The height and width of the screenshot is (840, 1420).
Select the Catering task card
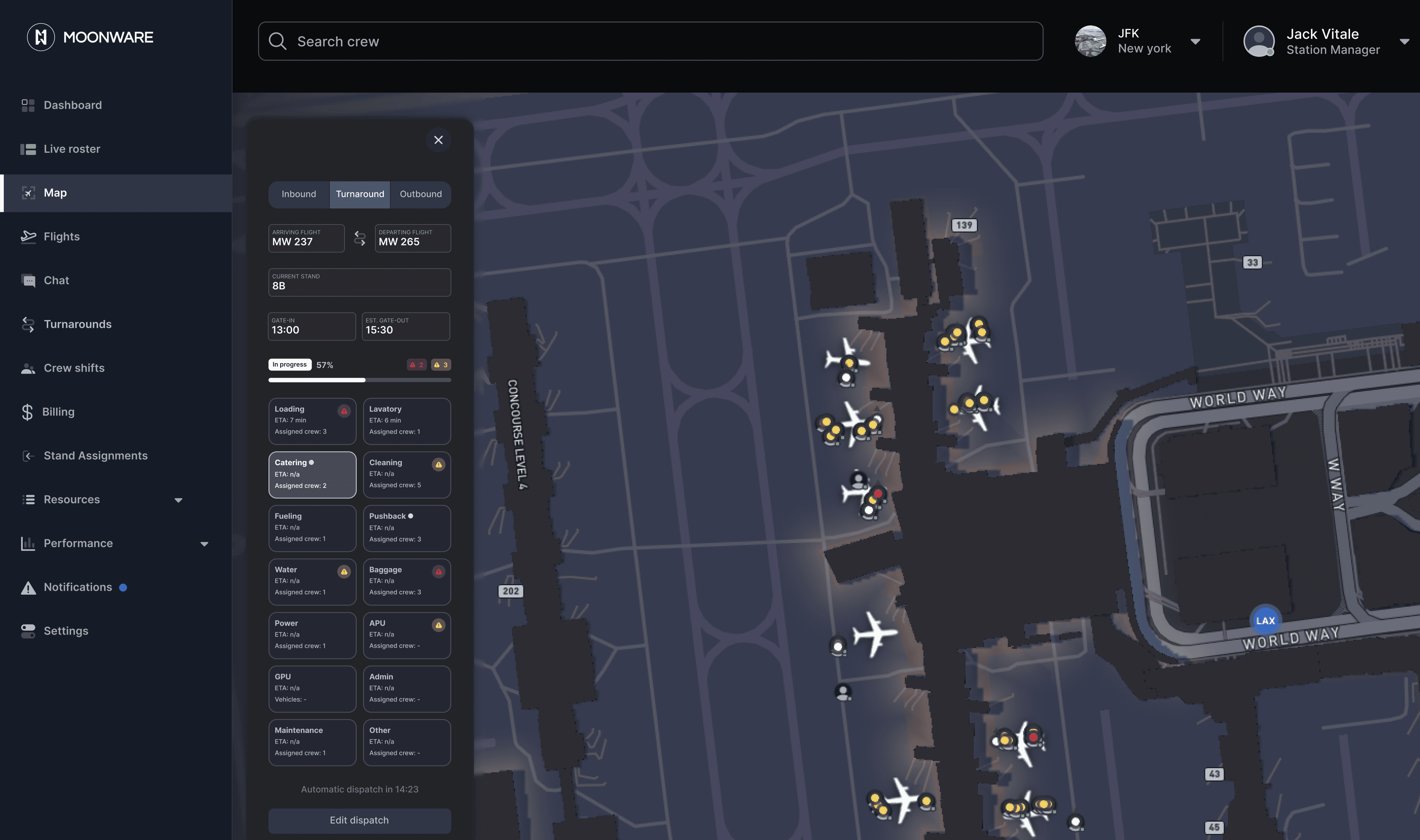click(312, 474)
